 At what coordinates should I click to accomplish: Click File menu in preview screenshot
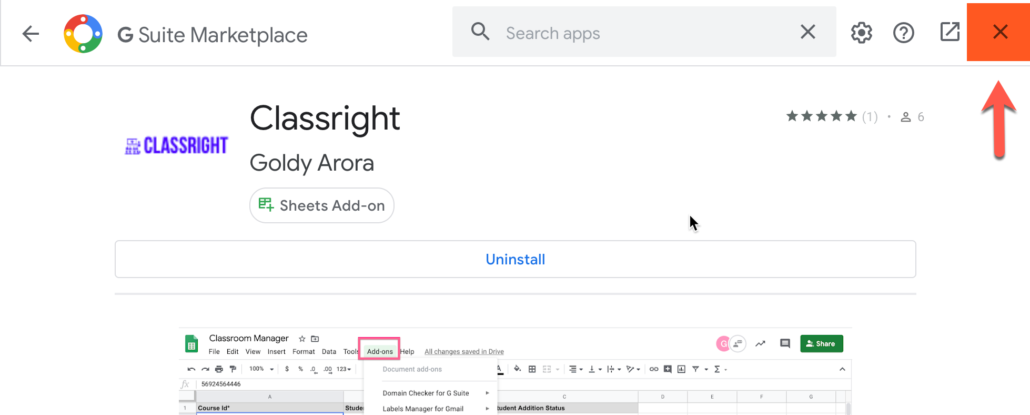pyautogui.click(x=214, y=351)
